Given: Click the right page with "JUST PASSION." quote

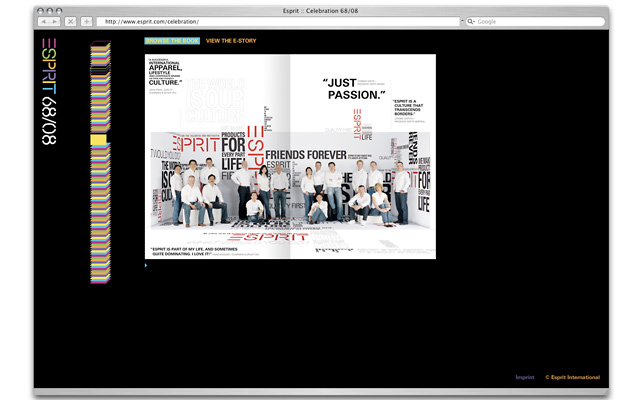Looking at the screenshot, I should 363,156.
